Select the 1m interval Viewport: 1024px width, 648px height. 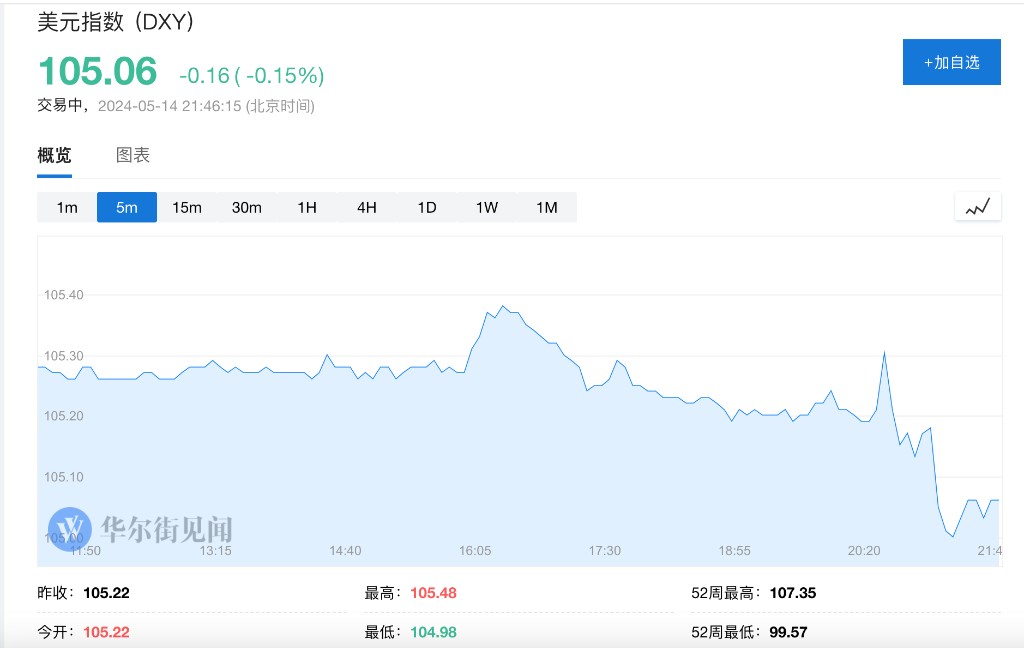(67, 207)
